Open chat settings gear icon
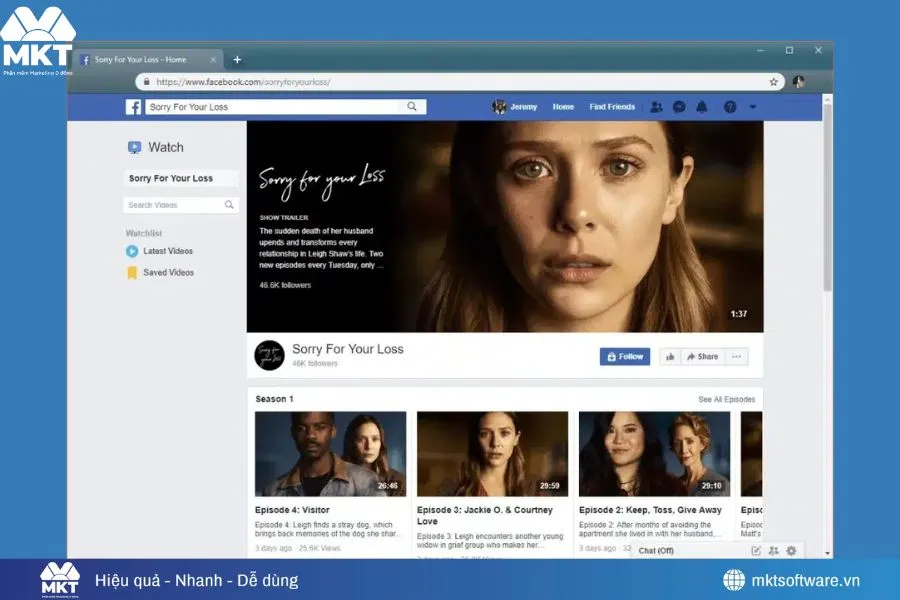 (790, 550)
